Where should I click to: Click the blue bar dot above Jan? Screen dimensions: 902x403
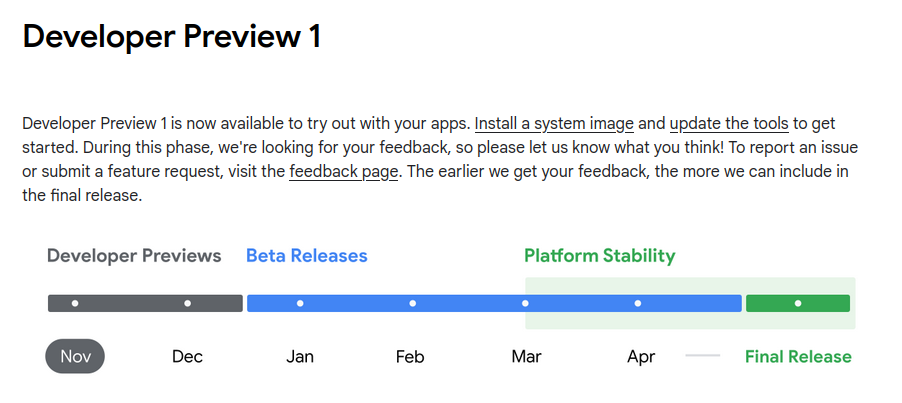coord(300,304)
